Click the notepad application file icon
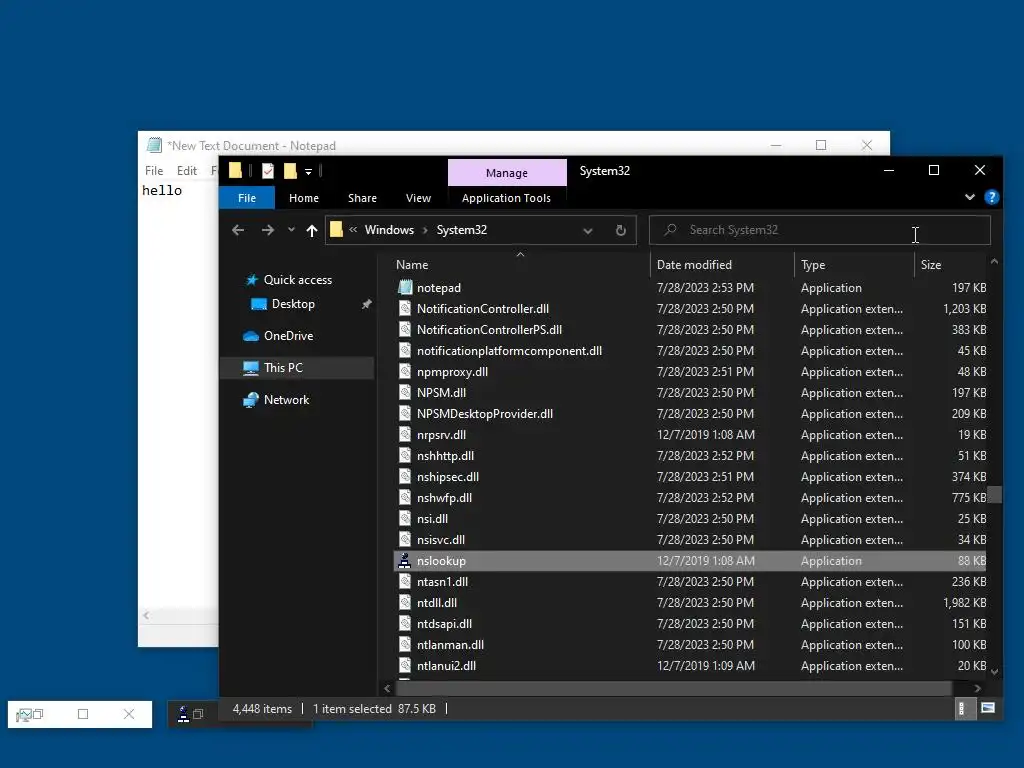 coord(405,287)
